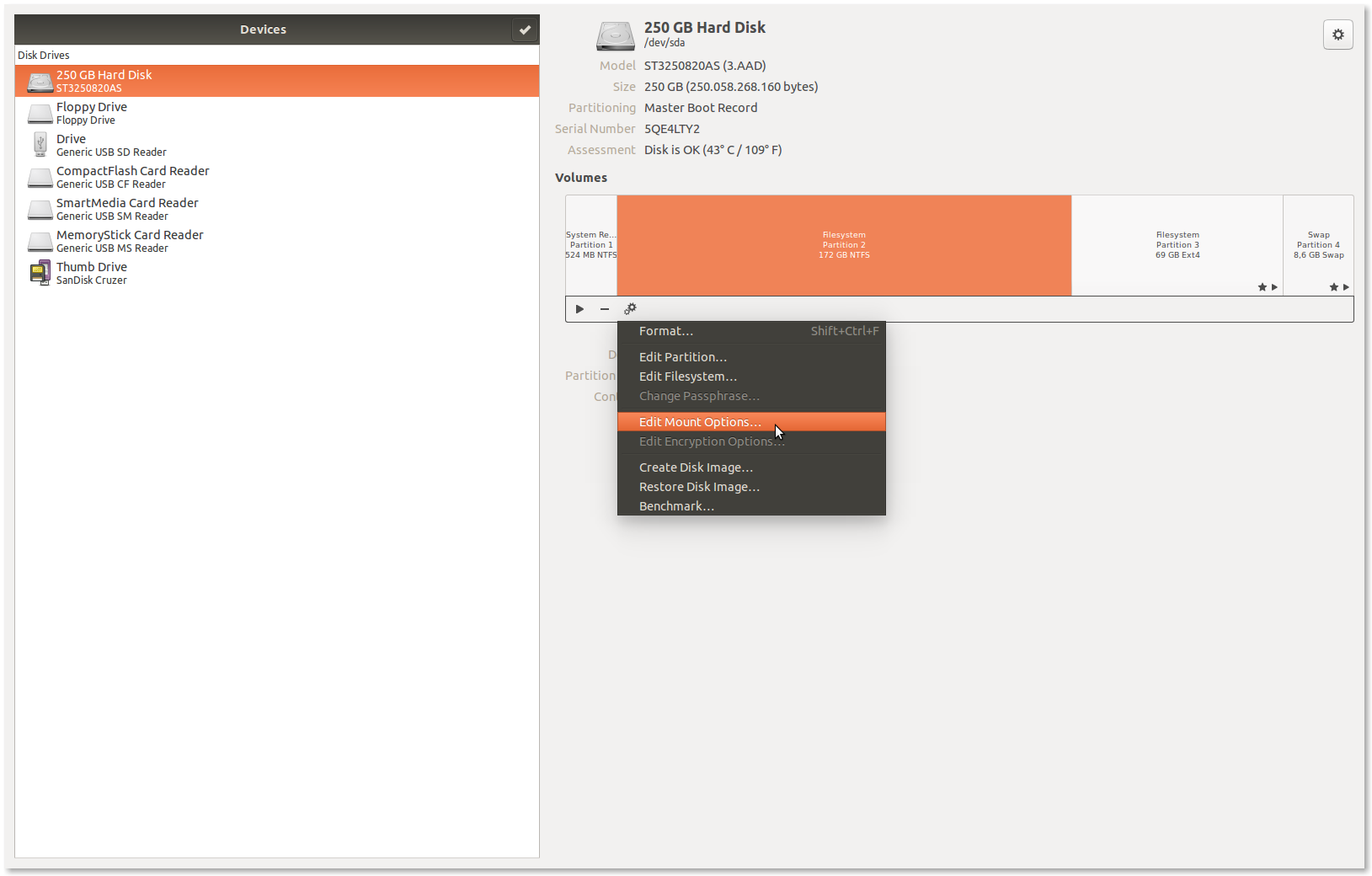Click the large hard disk header icon
Image resolution: width=1372 pixels, height=876 pixels.
click(616, 35)
